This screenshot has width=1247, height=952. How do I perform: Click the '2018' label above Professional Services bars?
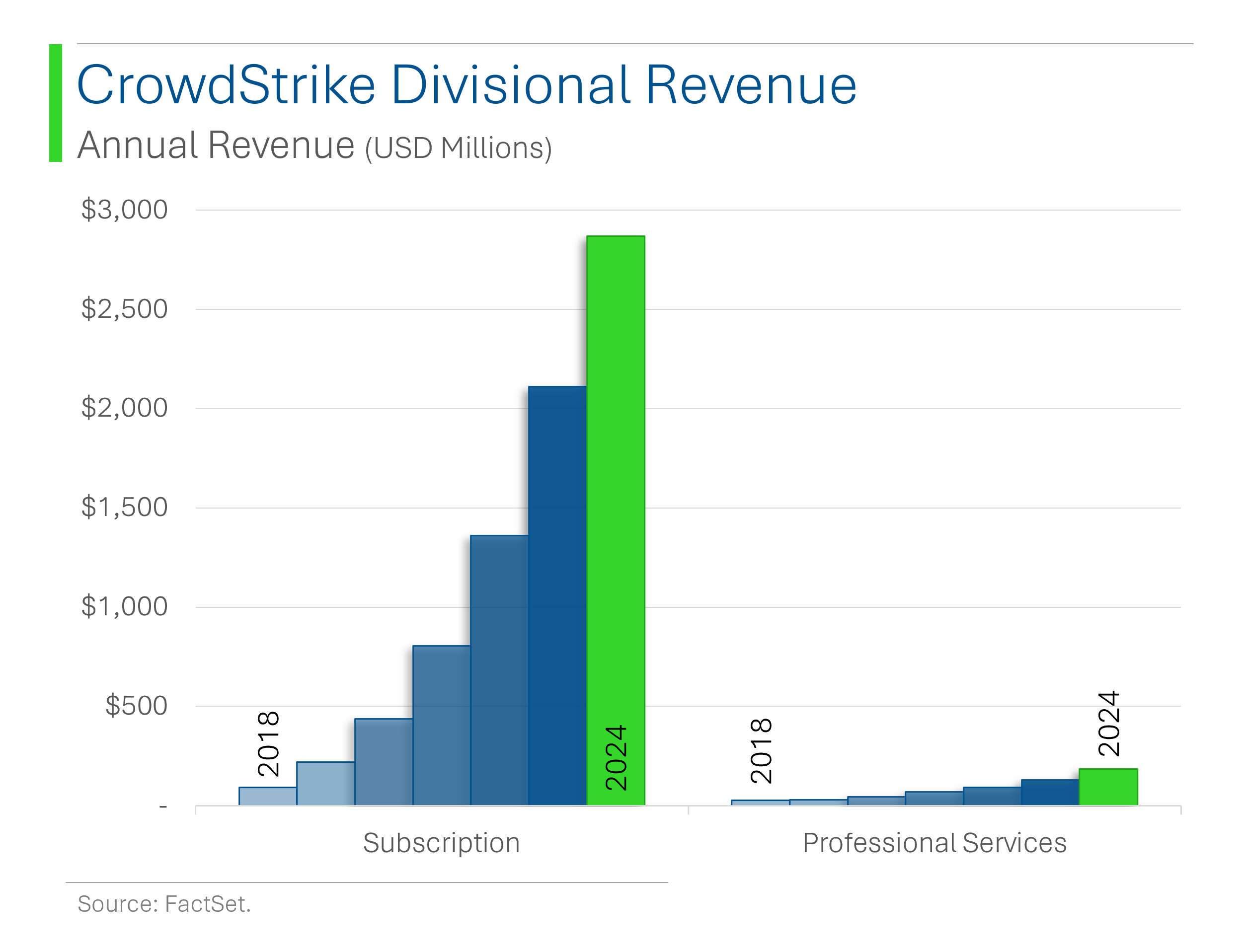click(761, 751)
